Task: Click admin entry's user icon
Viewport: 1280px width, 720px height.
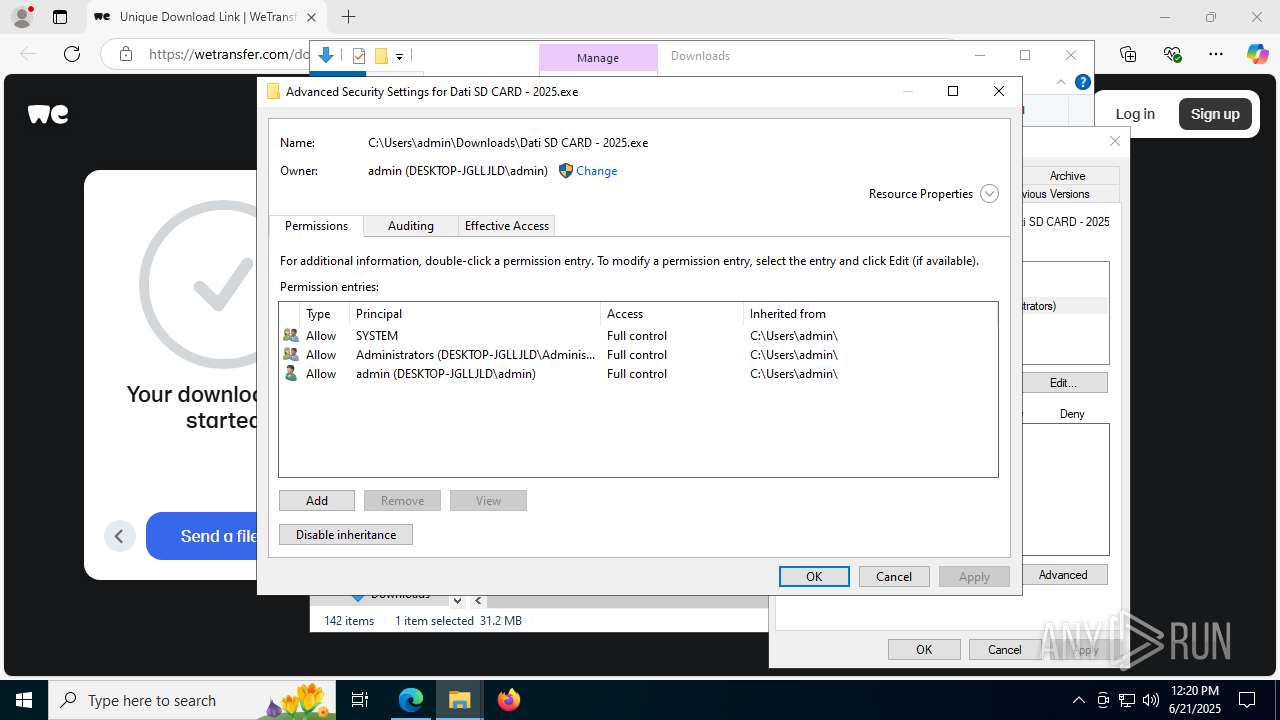Action: coord(291,374)
